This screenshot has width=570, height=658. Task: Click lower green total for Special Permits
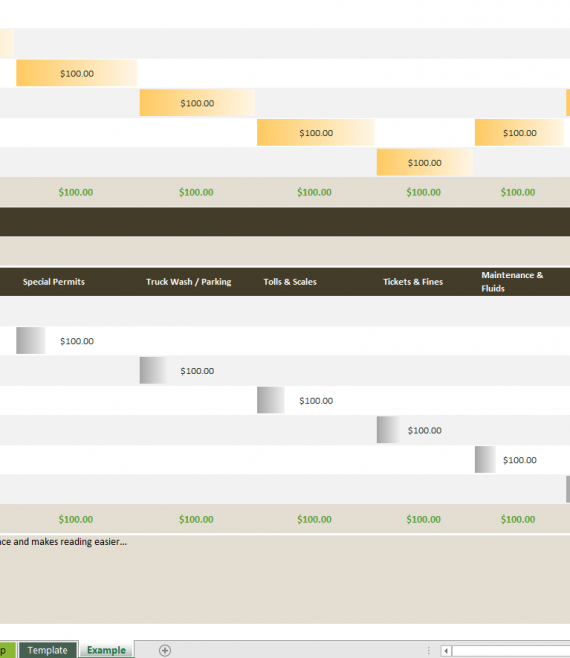coord(76,519)
